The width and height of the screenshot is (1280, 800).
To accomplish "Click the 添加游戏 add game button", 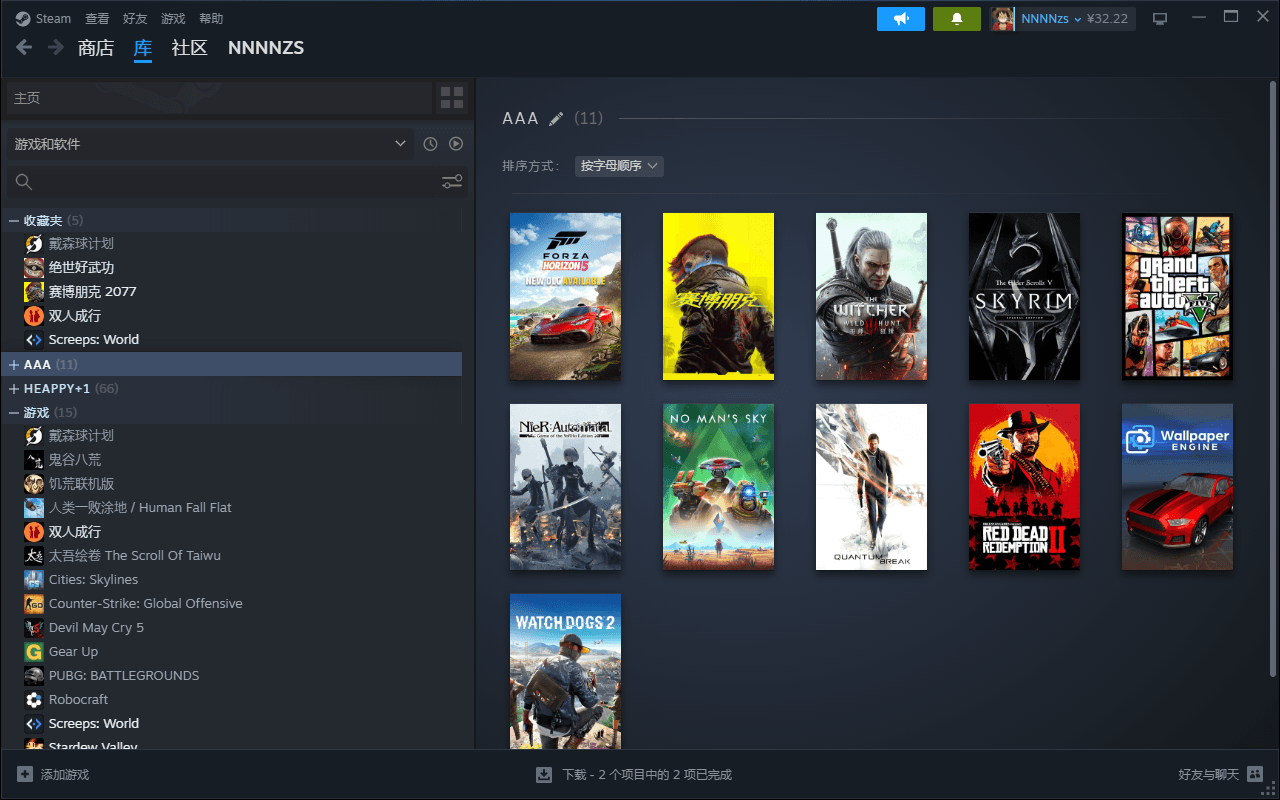I will pos(53,774).
